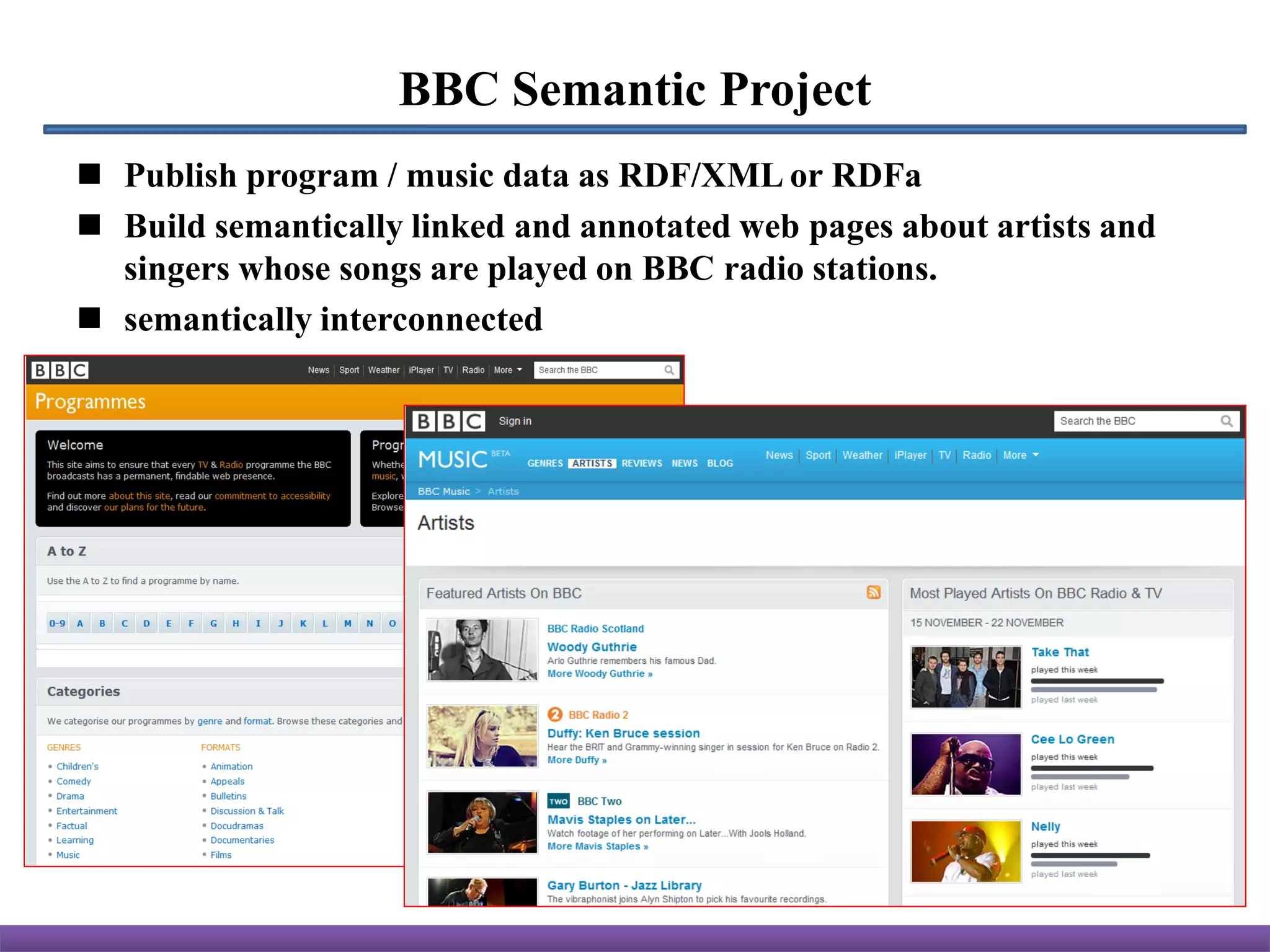Click Radio in Programmes top navigation
Image resolution: width=1270 pixels, height=952 pixels.
473,370
